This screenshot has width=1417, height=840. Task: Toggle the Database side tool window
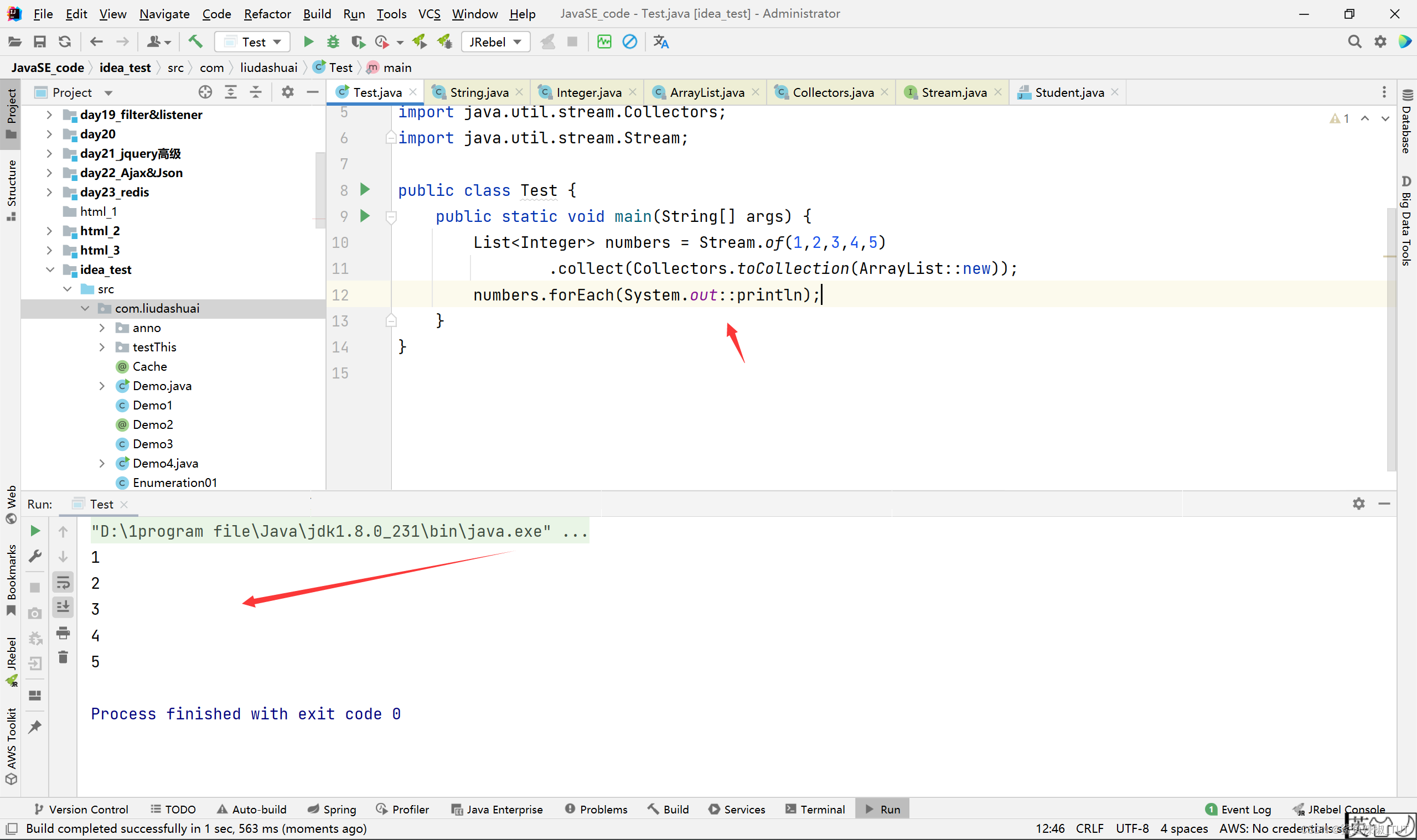pos(1407,121)
